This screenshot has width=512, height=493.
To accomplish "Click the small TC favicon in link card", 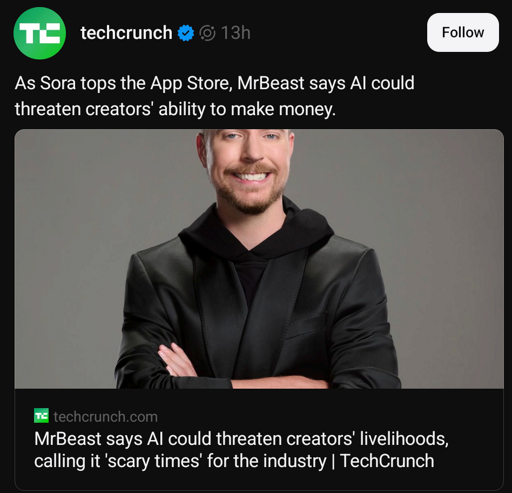I will [41, 416].
